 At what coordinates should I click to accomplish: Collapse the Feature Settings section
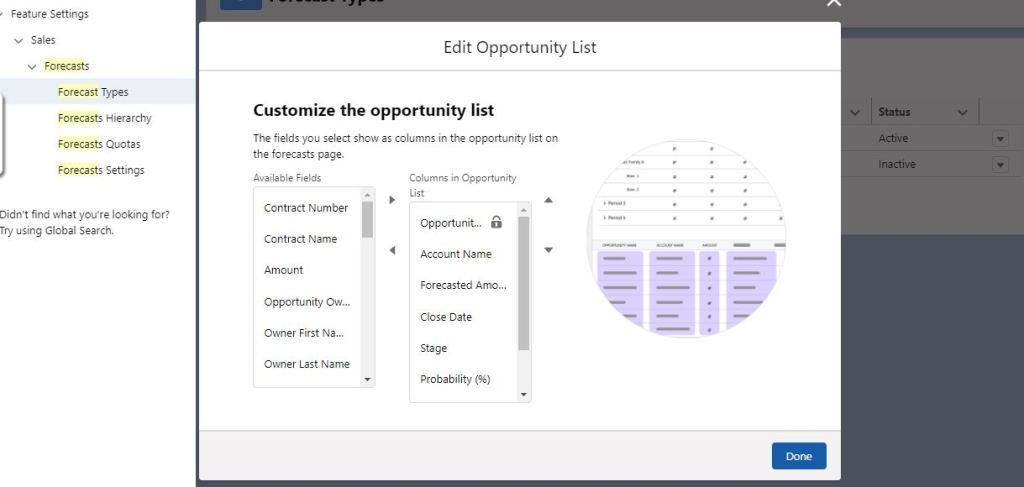(x=3, y=14)
